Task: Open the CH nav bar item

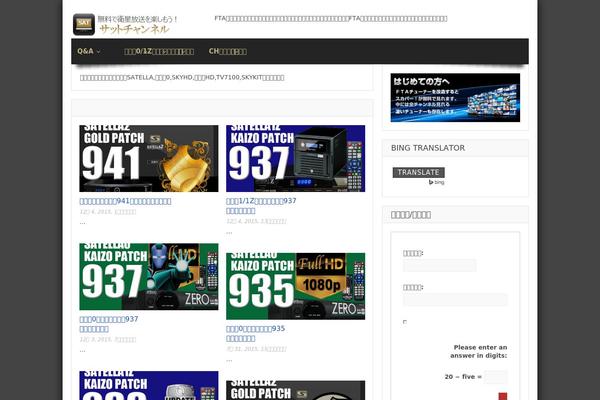Action: (x=228, y=51)
